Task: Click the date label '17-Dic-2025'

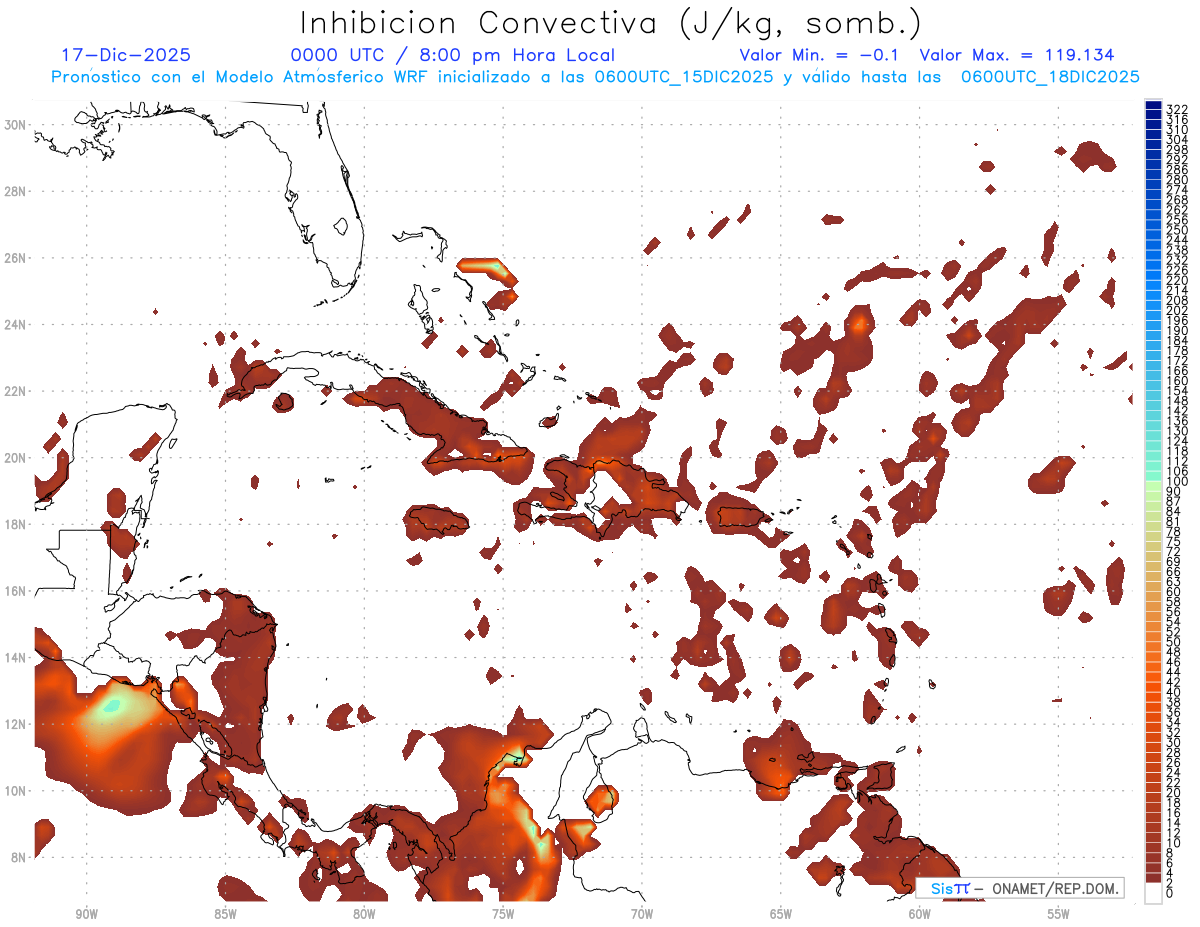Action: [126, 55]
